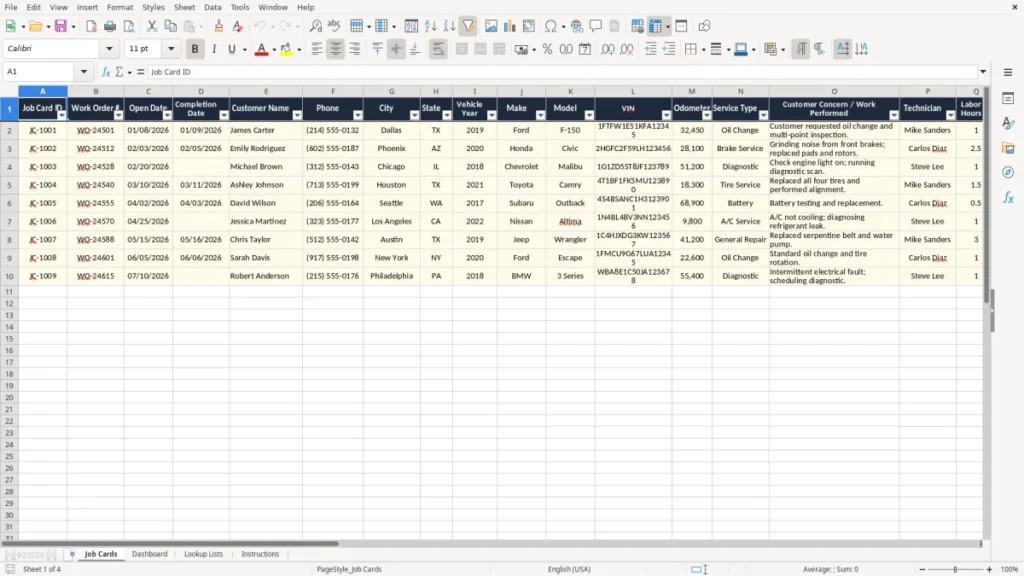Click the Export as PDF icon
The image size is (1024, 576).
(x=91, y=26)
